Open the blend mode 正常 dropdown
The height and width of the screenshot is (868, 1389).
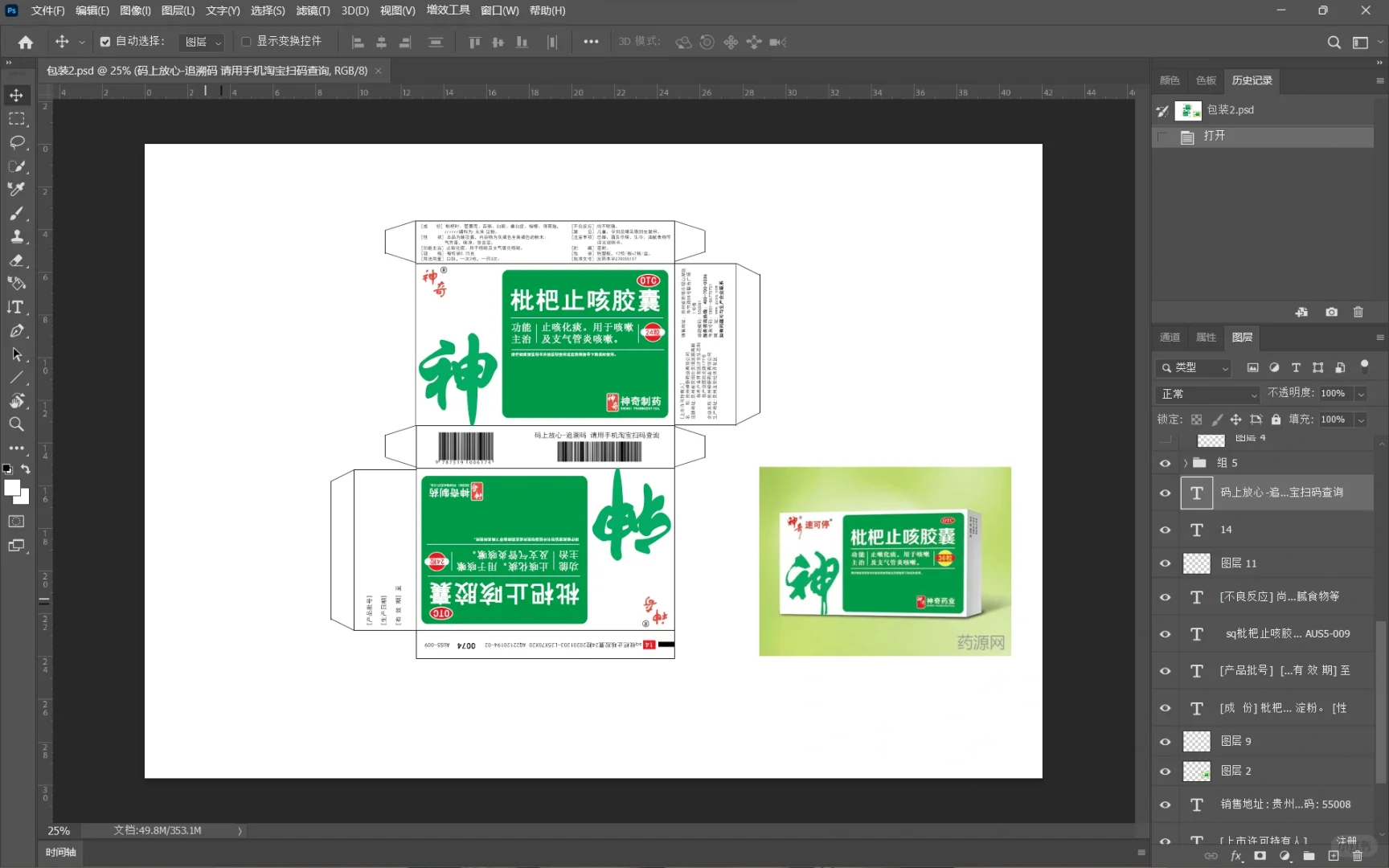[1208, 395]
